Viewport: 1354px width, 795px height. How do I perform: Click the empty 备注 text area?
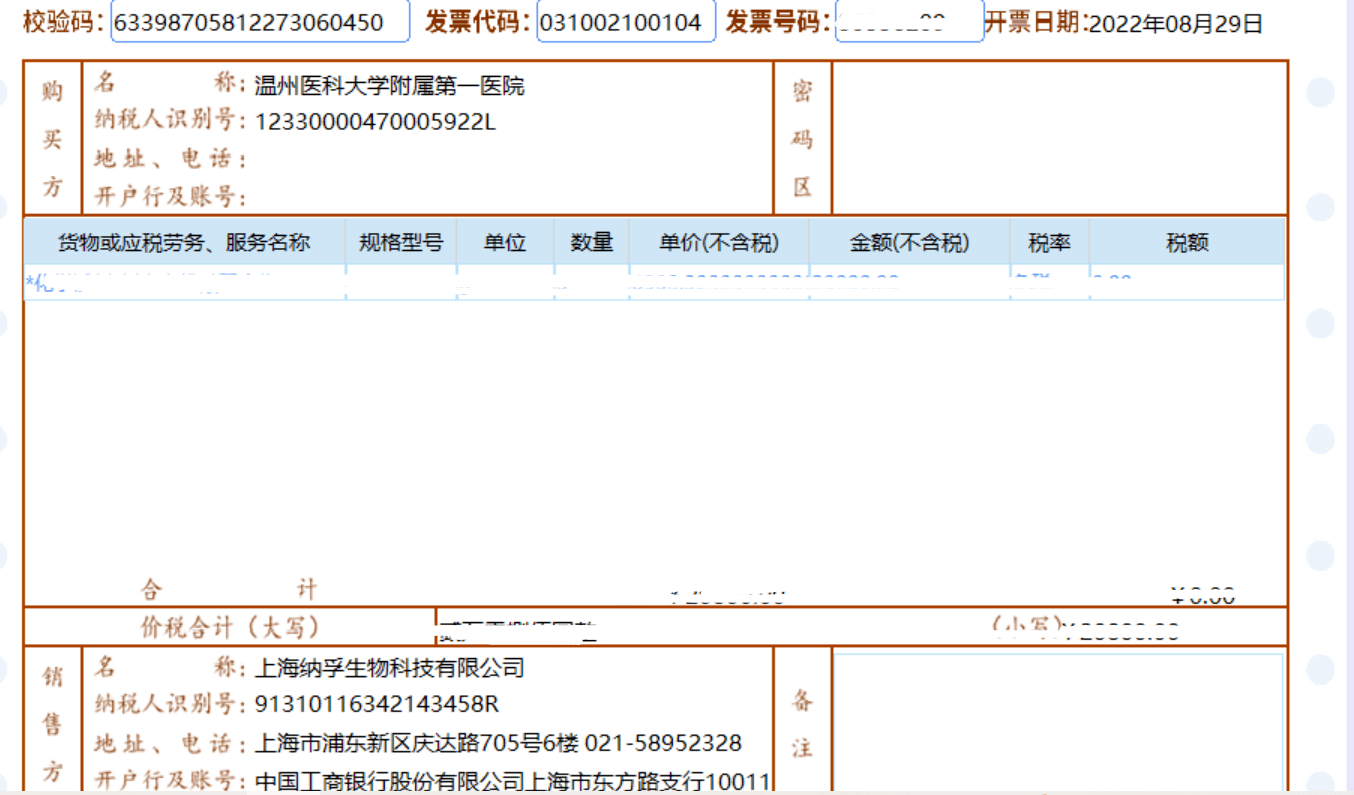(1058, 720)
